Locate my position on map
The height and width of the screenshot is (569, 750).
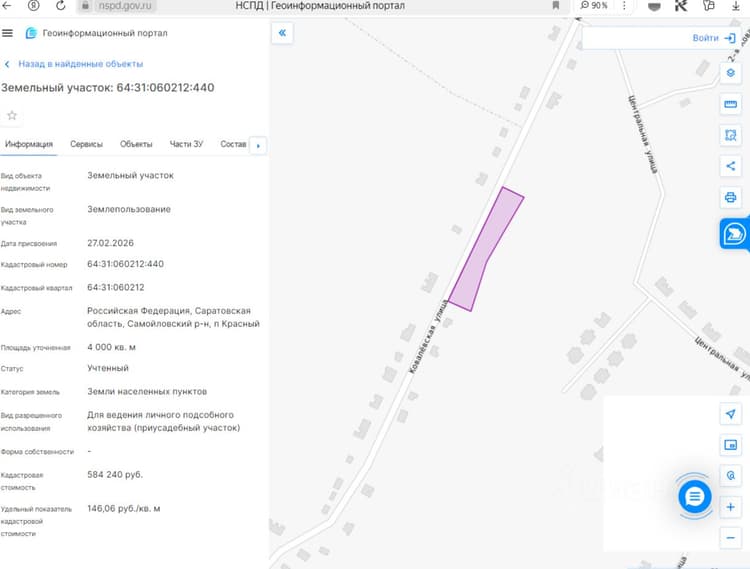(x=730, y=414)
